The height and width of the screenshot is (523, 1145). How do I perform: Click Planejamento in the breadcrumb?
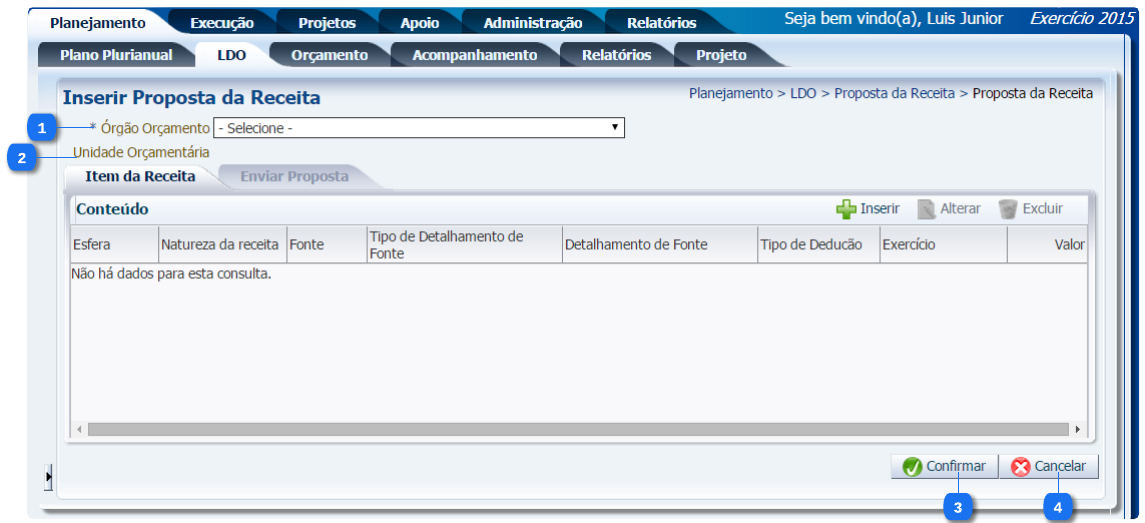tap(730, 93)
